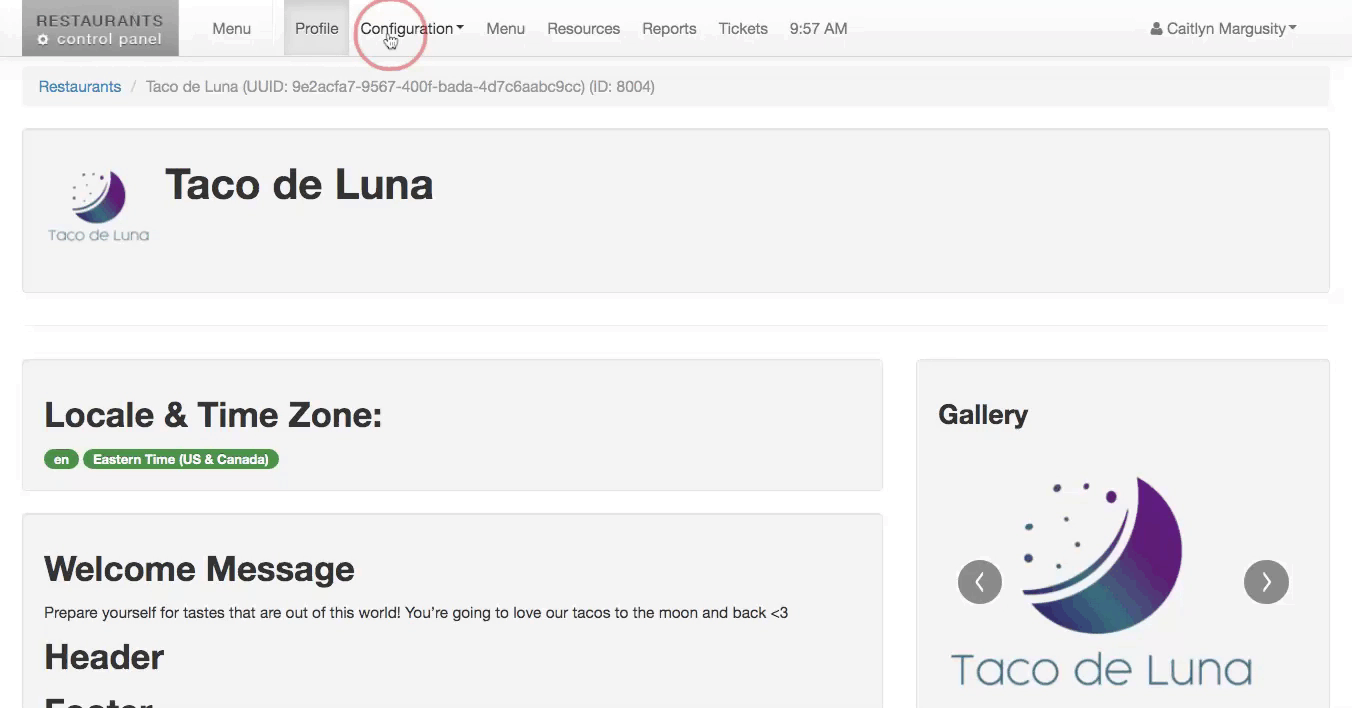The width and height of the screenshot is (1352, 708).
Task: Click the user silhouette icon beside Caitlyn Margusity
Action: 1156,29
